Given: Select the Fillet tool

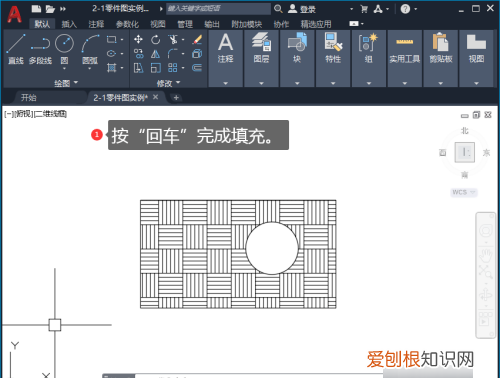Looking at the screenshot, I should [x=173, y=53].
